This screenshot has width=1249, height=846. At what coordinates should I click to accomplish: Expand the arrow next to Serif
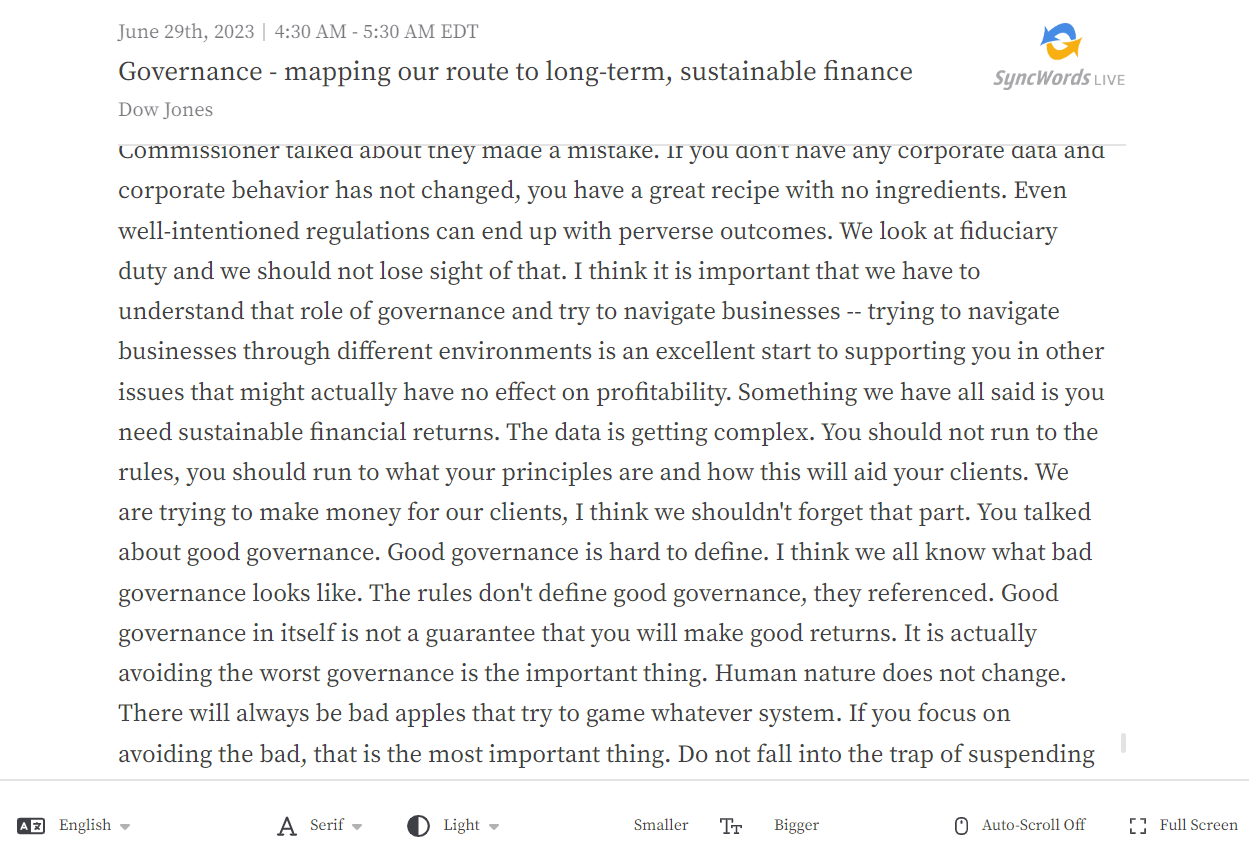357,827
